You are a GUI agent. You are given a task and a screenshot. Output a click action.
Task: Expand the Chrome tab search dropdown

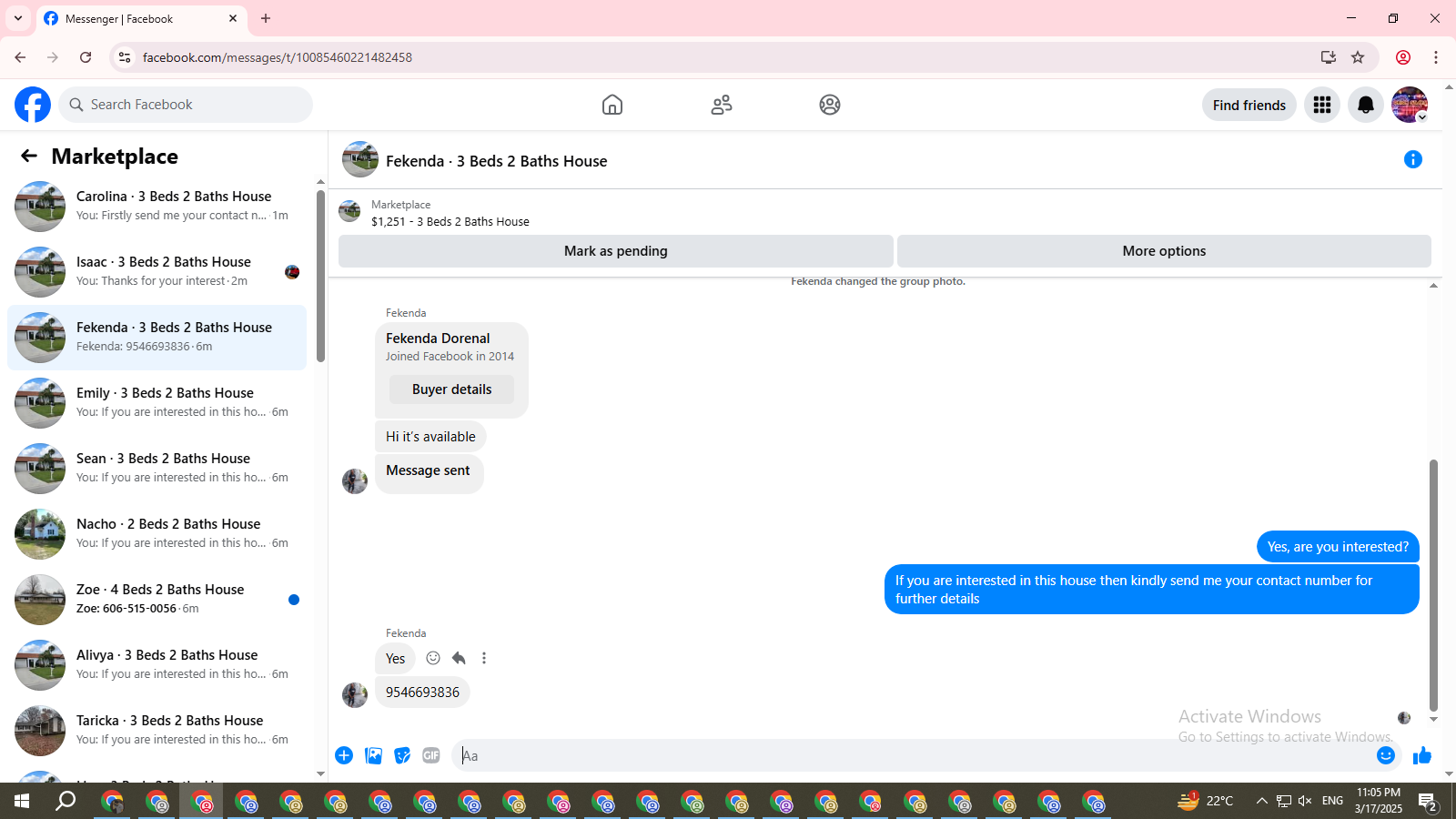(x=18, y=18)
